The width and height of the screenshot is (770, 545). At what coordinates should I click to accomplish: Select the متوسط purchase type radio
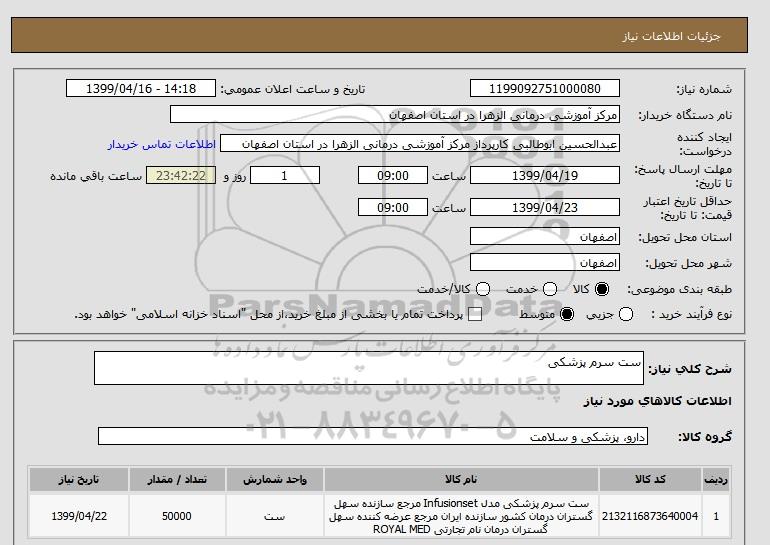pyautogui.click(x=567, y=314)
